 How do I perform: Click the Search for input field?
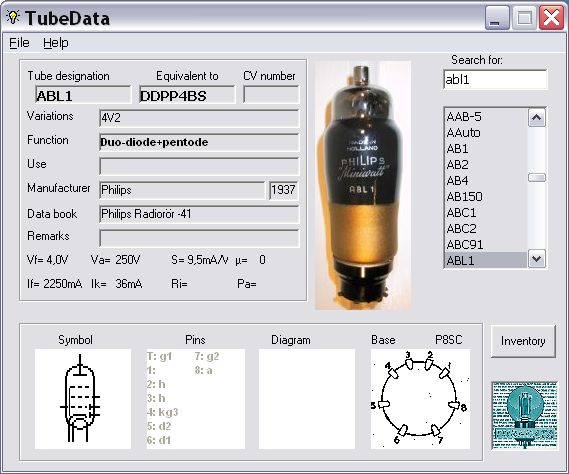coord(495,79)
